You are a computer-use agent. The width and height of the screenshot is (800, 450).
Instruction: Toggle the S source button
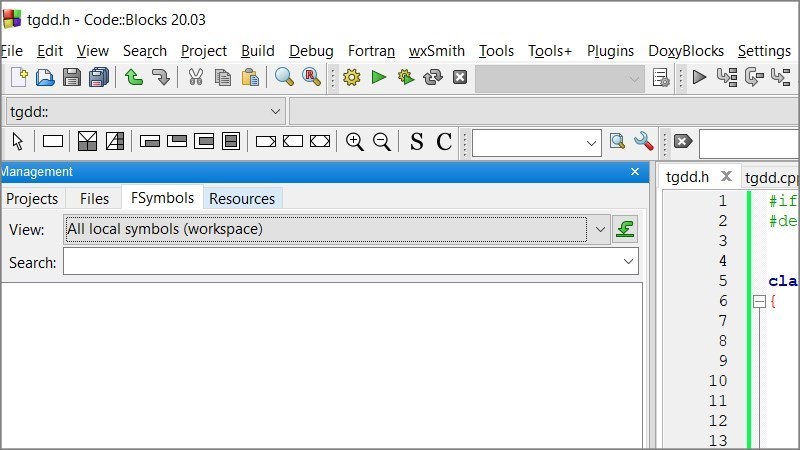click(416, 141)
